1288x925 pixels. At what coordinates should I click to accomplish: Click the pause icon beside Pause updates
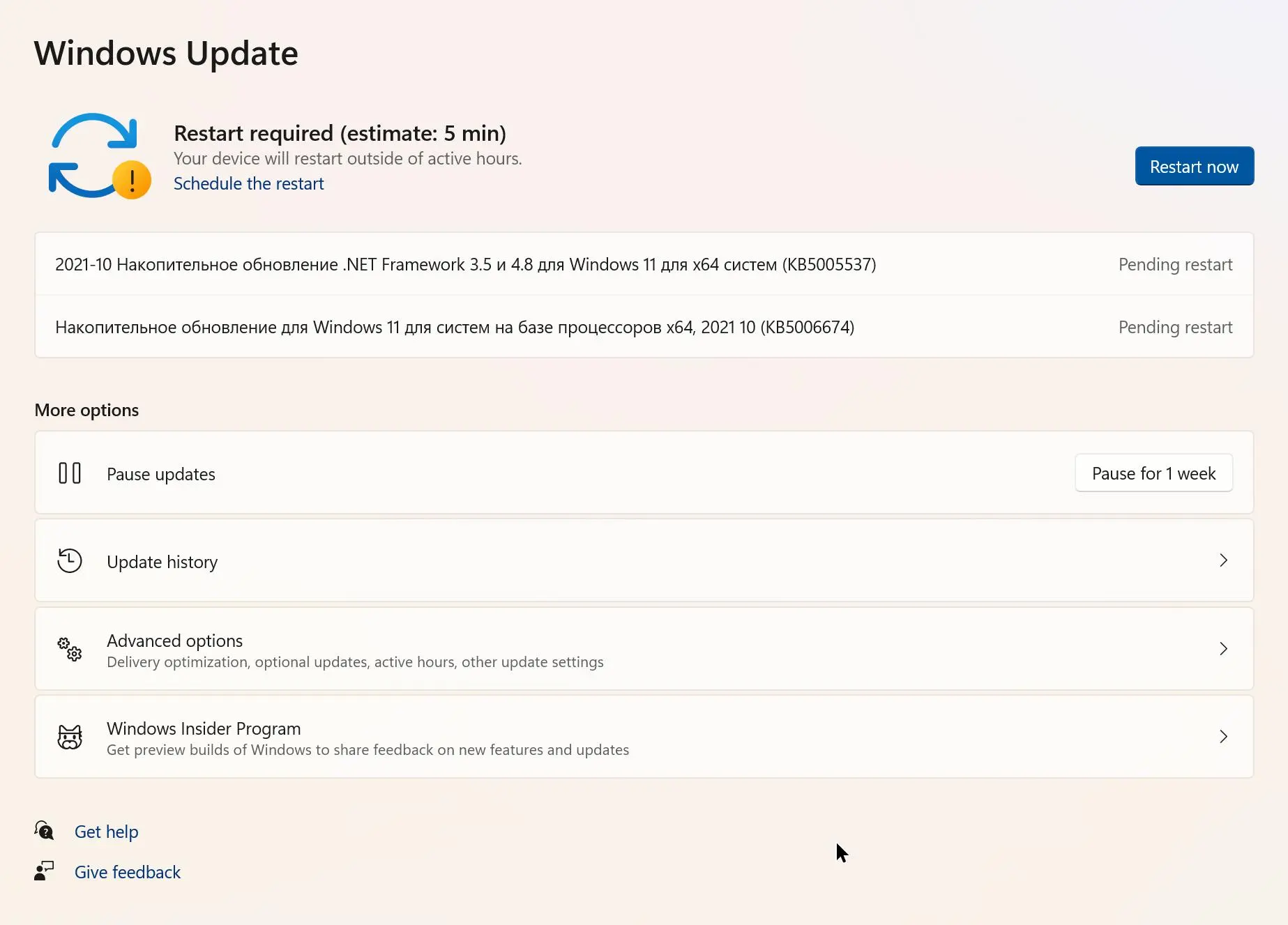pos(70,473)
